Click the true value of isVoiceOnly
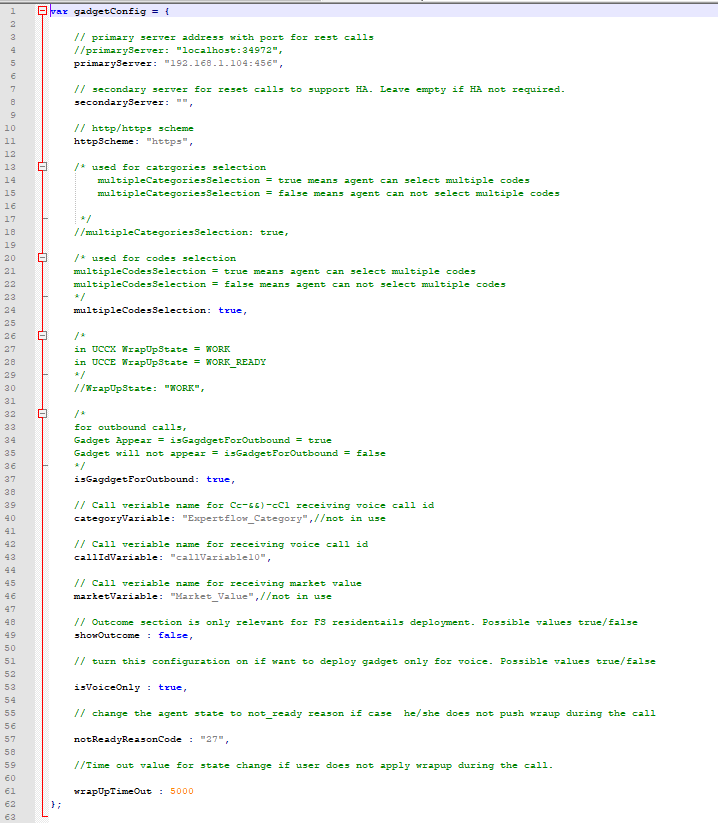Screen dimensions: 718x823 click(x=170, y=687)
